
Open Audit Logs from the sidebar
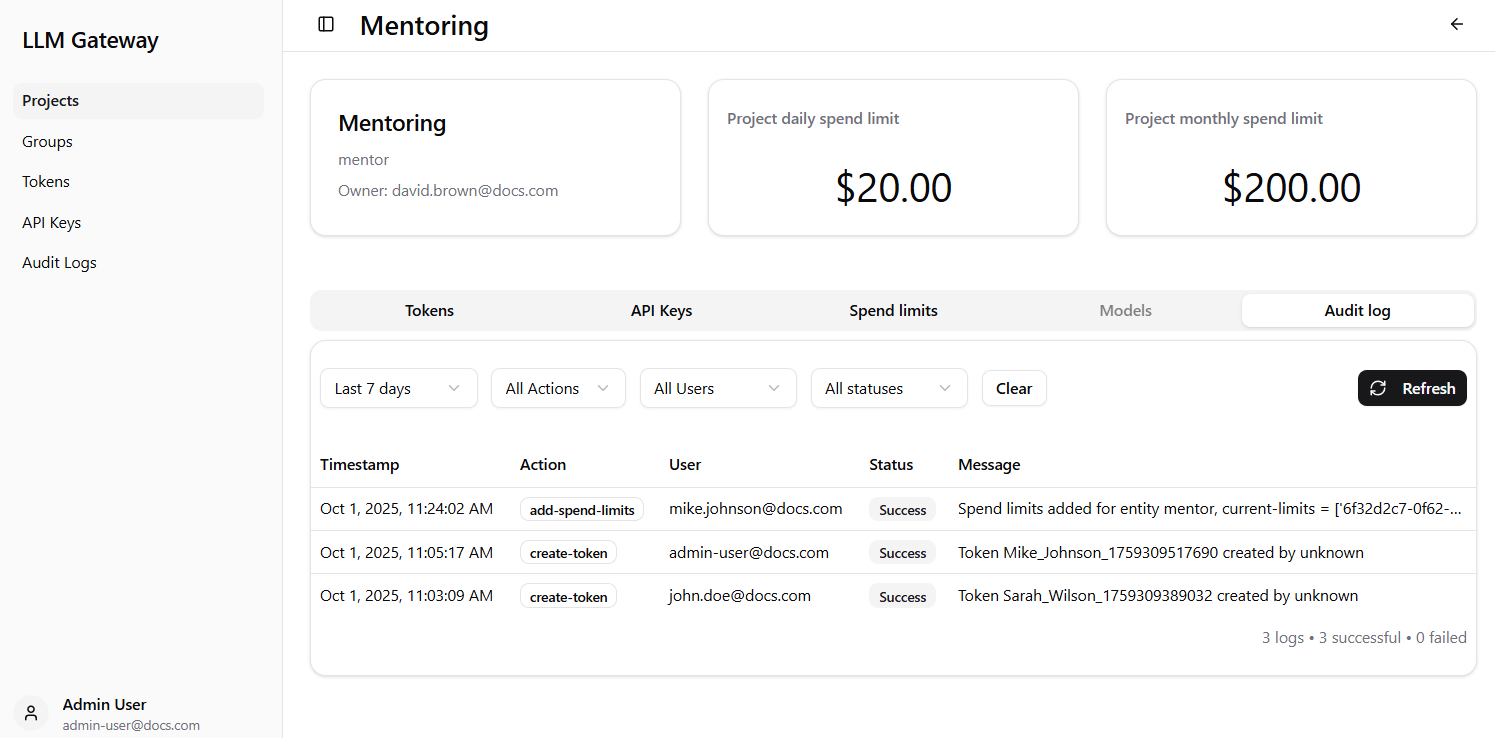pos(59,262)
